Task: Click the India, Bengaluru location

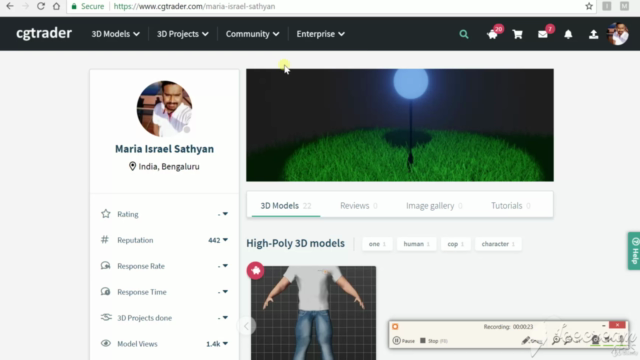Action: point(164,167)
